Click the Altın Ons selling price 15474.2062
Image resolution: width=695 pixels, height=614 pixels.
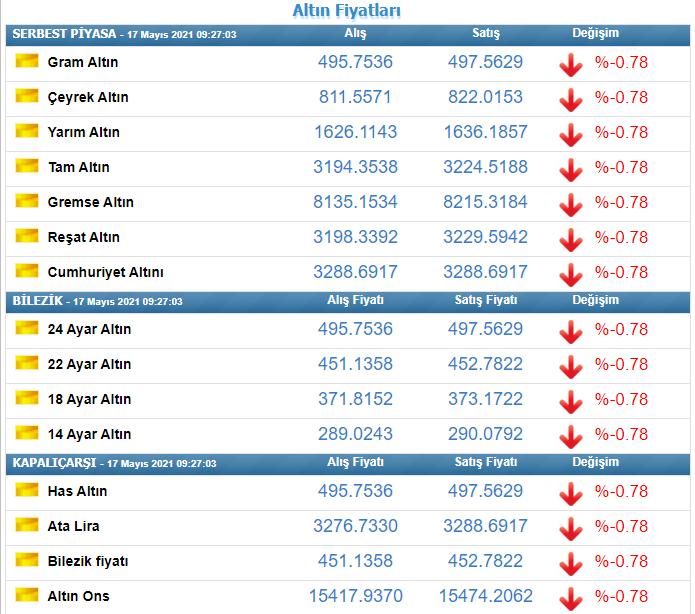485,596
